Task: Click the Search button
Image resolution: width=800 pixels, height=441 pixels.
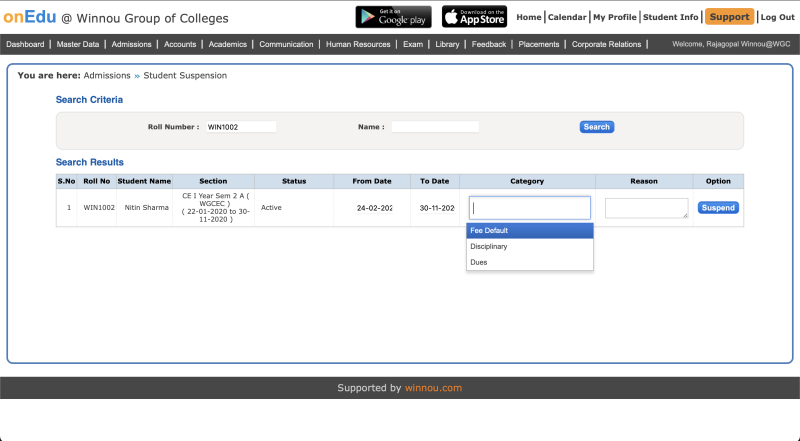Action: click(x=596, y=127)
